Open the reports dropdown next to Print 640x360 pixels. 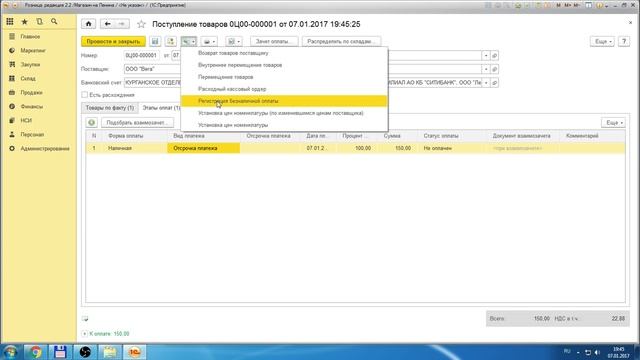click(234, 42)
